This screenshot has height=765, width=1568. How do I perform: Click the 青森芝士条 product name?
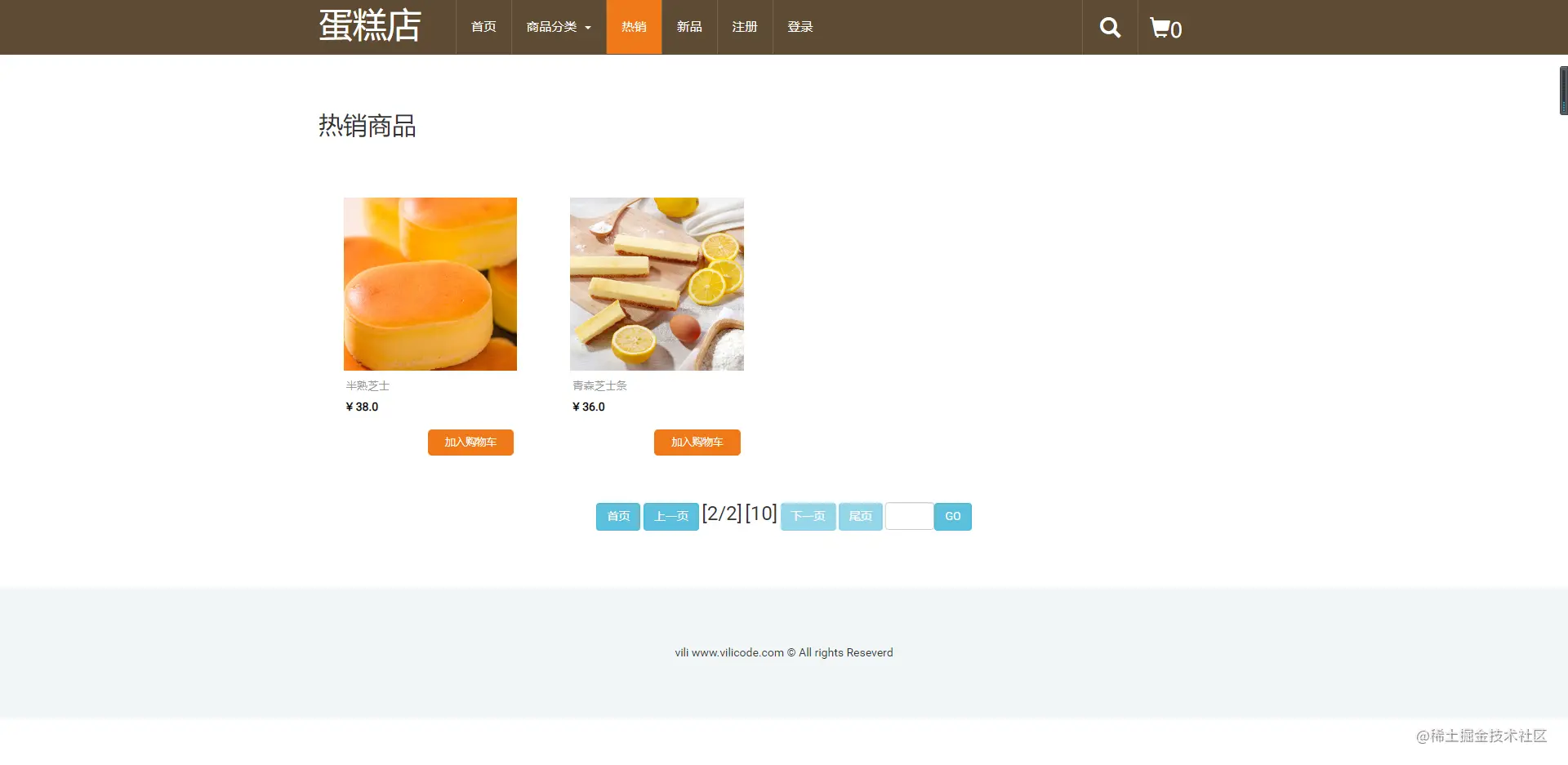coord(599,385)
